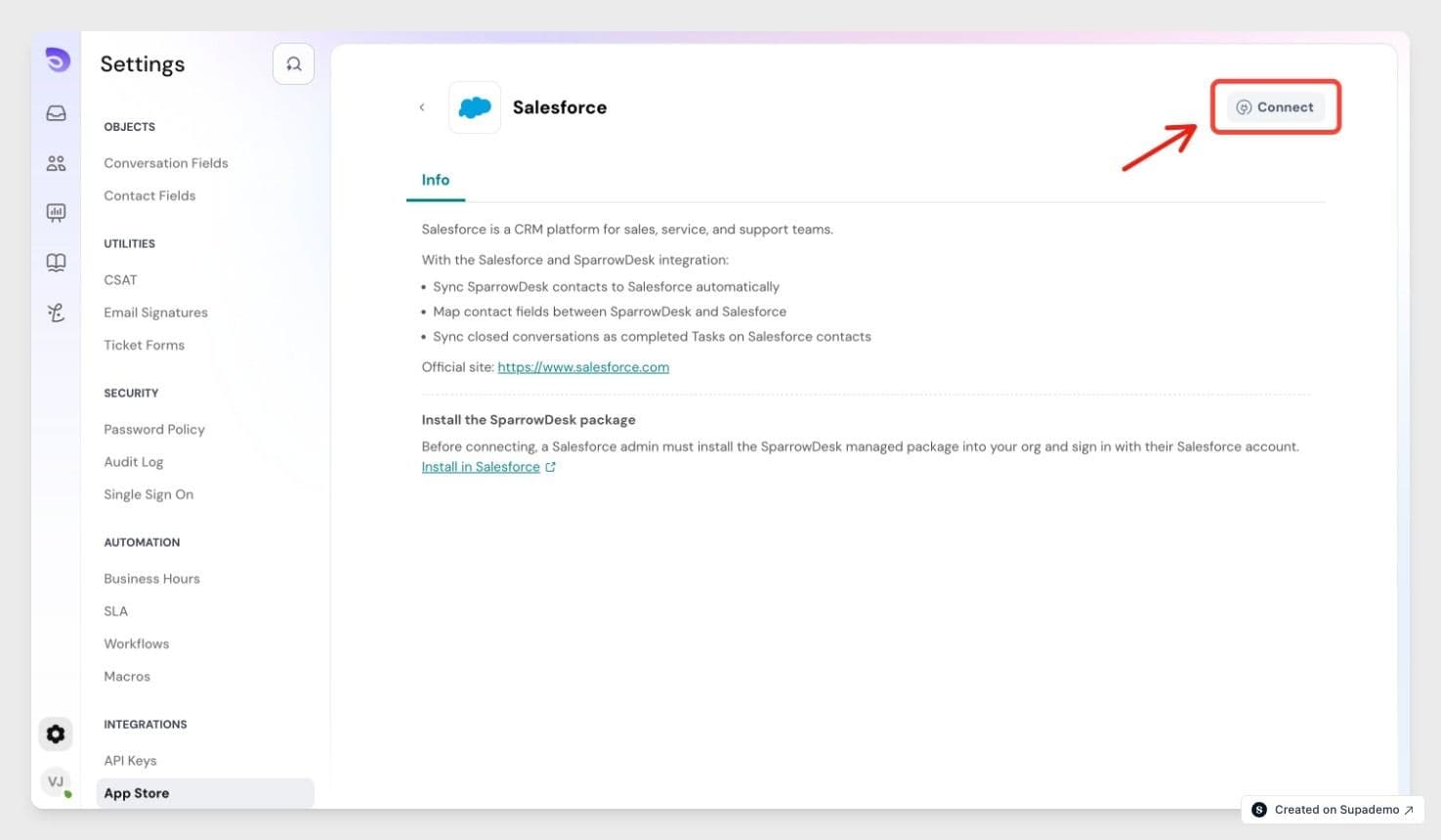
Task: Select the Info tab
Action: tap(436, 180)
